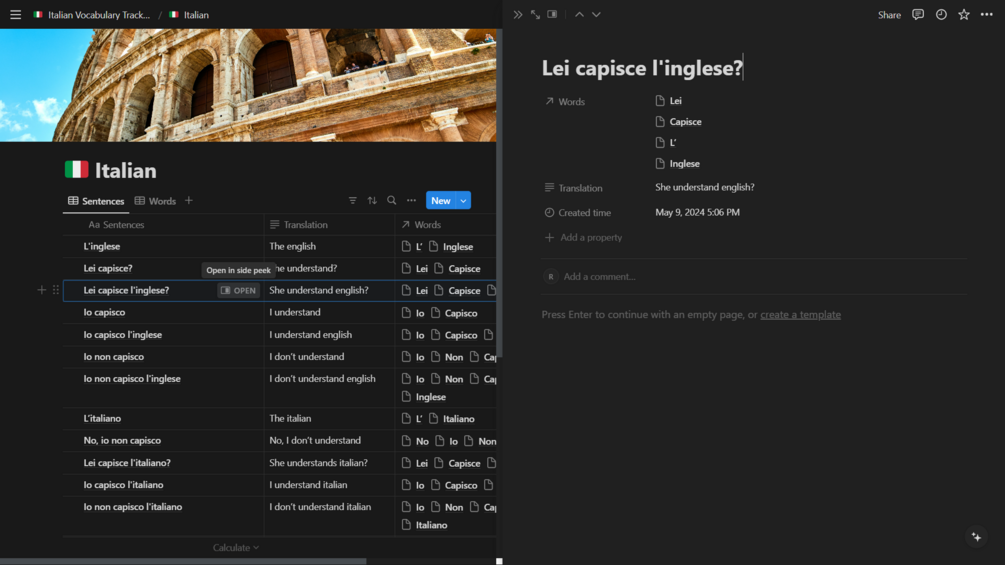Expand the peek to full page

535,15
